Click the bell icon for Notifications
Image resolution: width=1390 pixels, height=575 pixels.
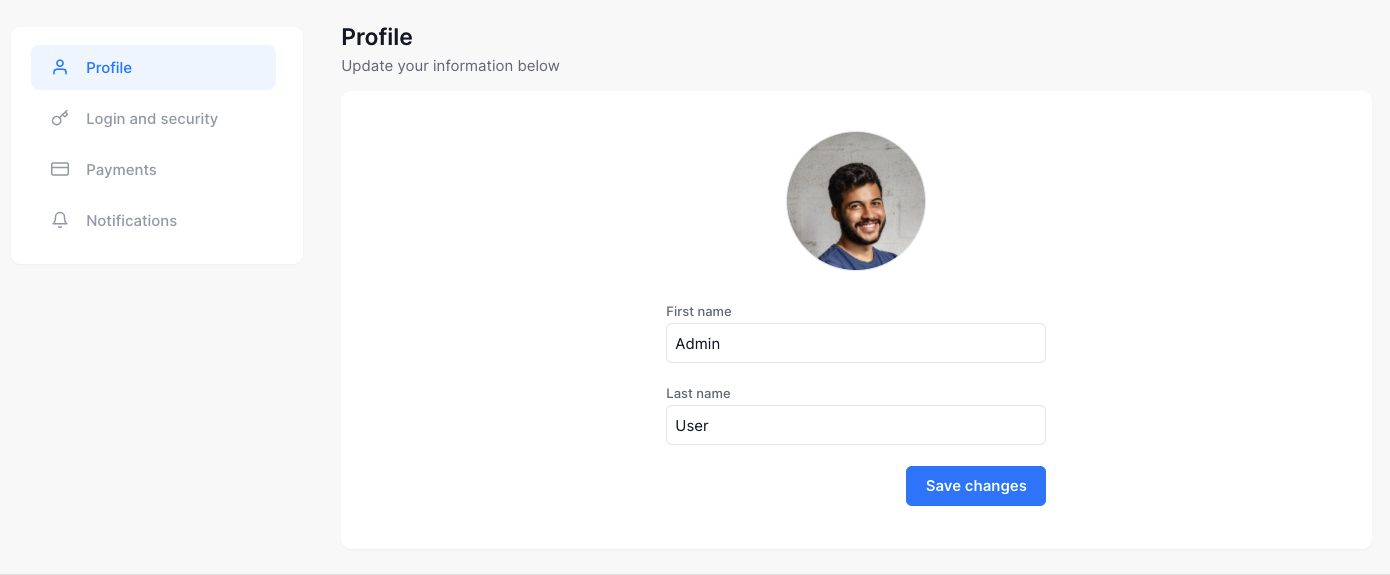pos(60,220)
